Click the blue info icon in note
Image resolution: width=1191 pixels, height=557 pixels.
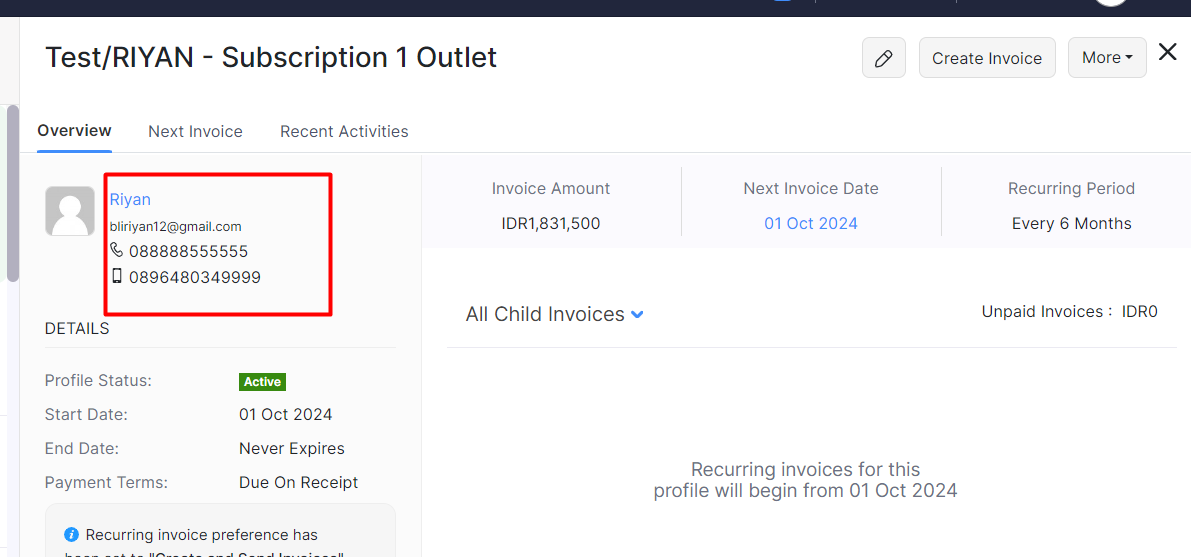pyautogui.click(x=71, y=535)
